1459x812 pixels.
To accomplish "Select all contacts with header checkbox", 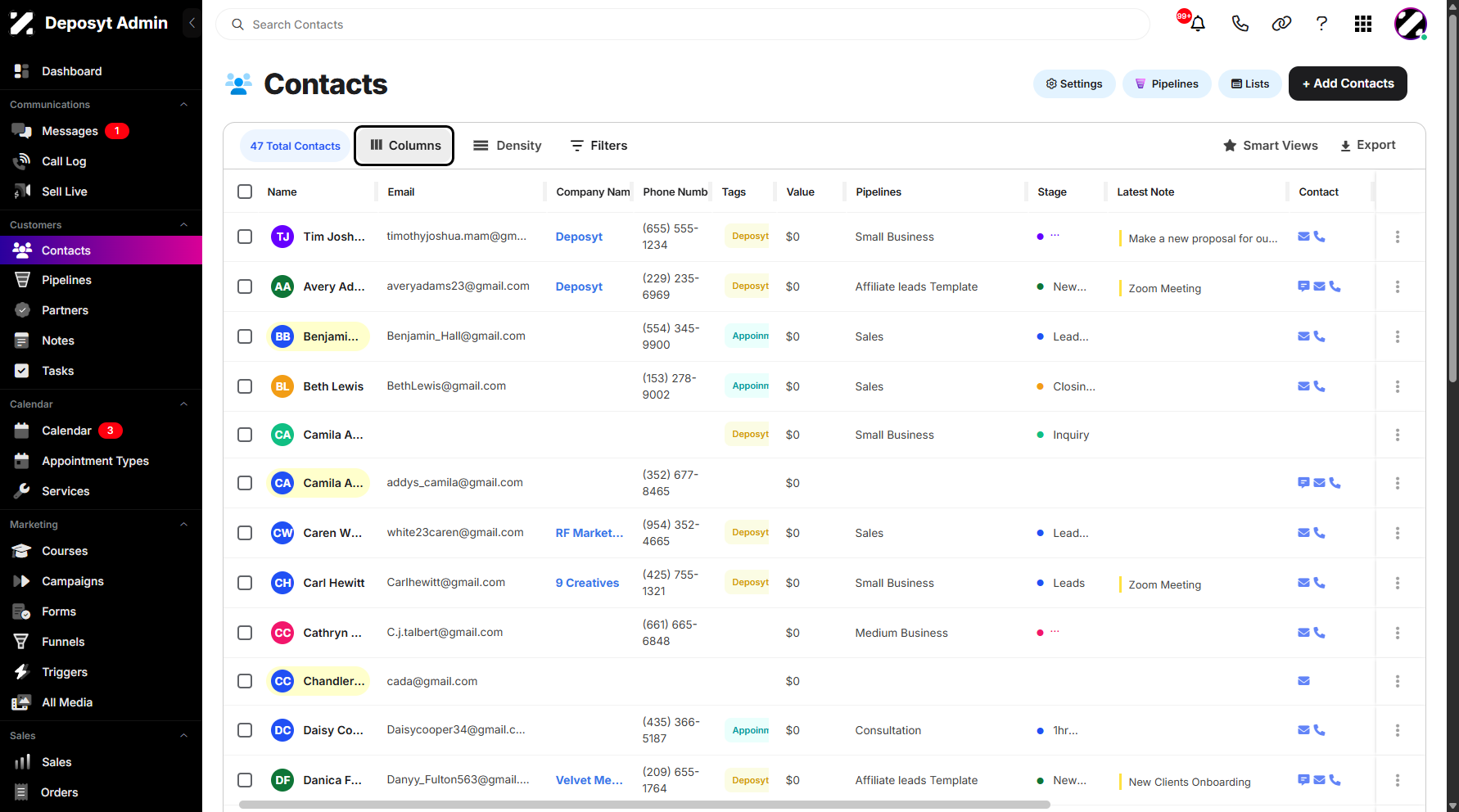I will coord(245,192).
